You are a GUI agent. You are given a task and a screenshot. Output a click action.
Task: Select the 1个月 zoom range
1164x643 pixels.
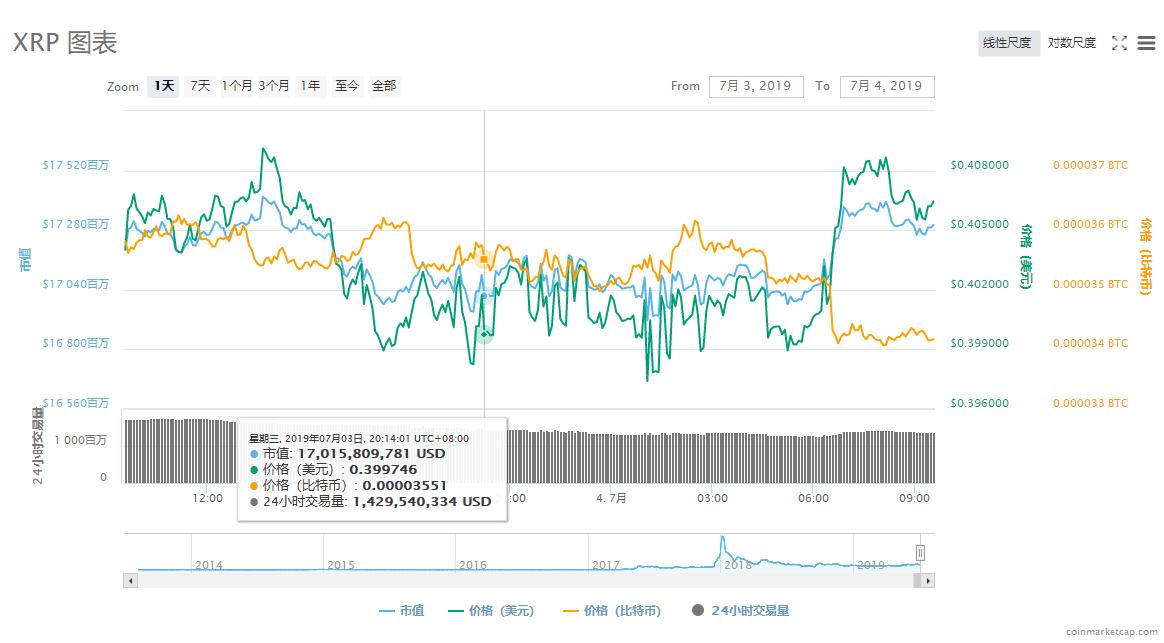(237, 86)
